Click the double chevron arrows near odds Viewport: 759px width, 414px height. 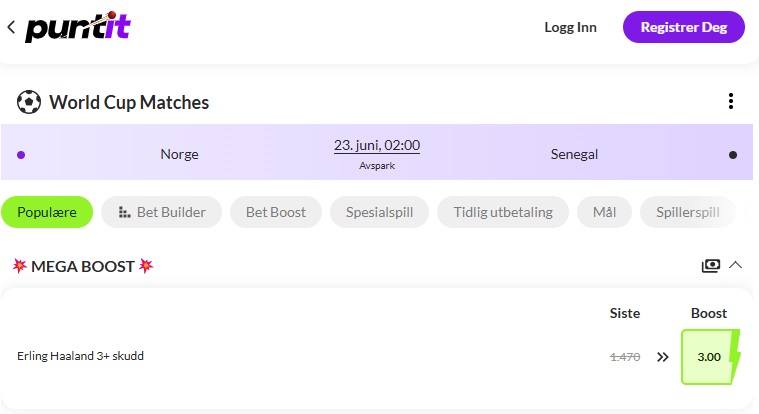663,357
